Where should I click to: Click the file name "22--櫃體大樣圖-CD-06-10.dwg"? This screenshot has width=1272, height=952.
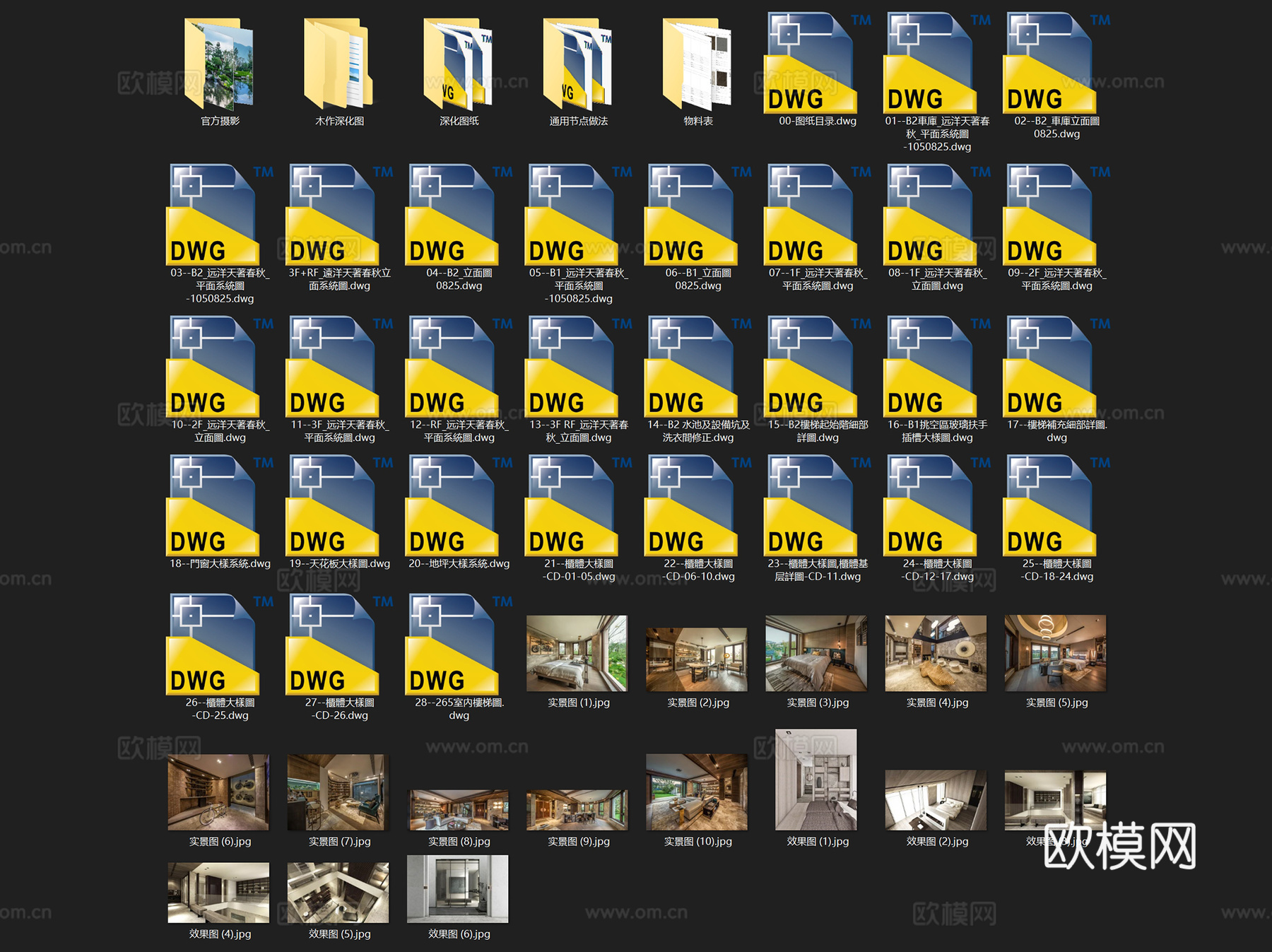coord(698,570)
